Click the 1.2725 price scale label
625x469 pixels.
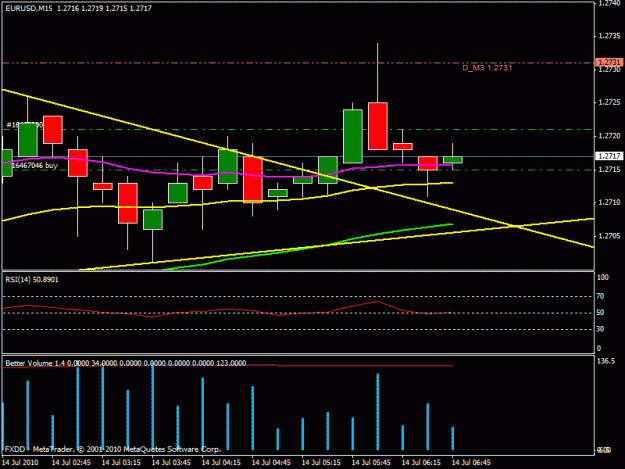coord(609,102)
